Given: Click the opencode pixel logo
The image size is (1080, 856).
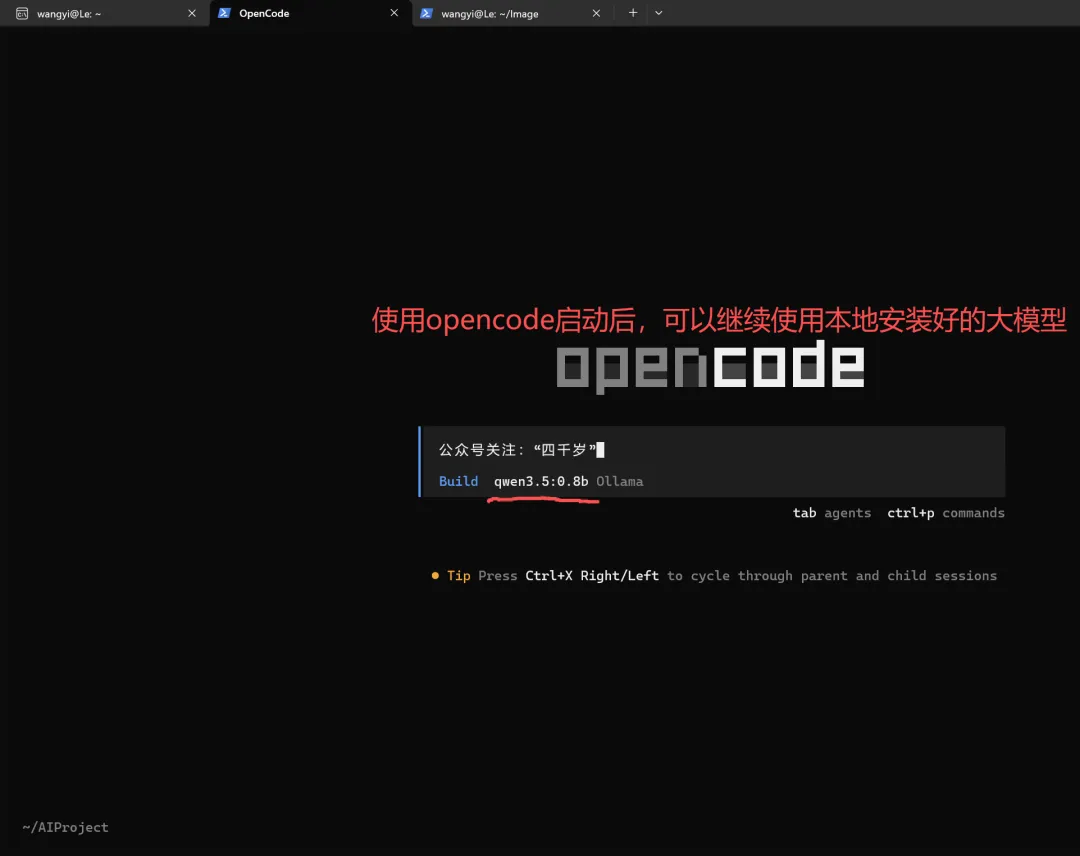Looking at the screenshot, I should [x=710, y=366].
